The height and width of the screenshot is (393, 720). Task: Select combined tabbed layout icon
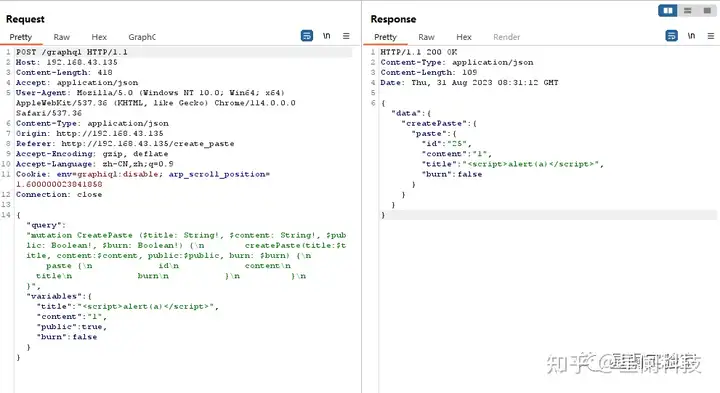coord(707,10)
